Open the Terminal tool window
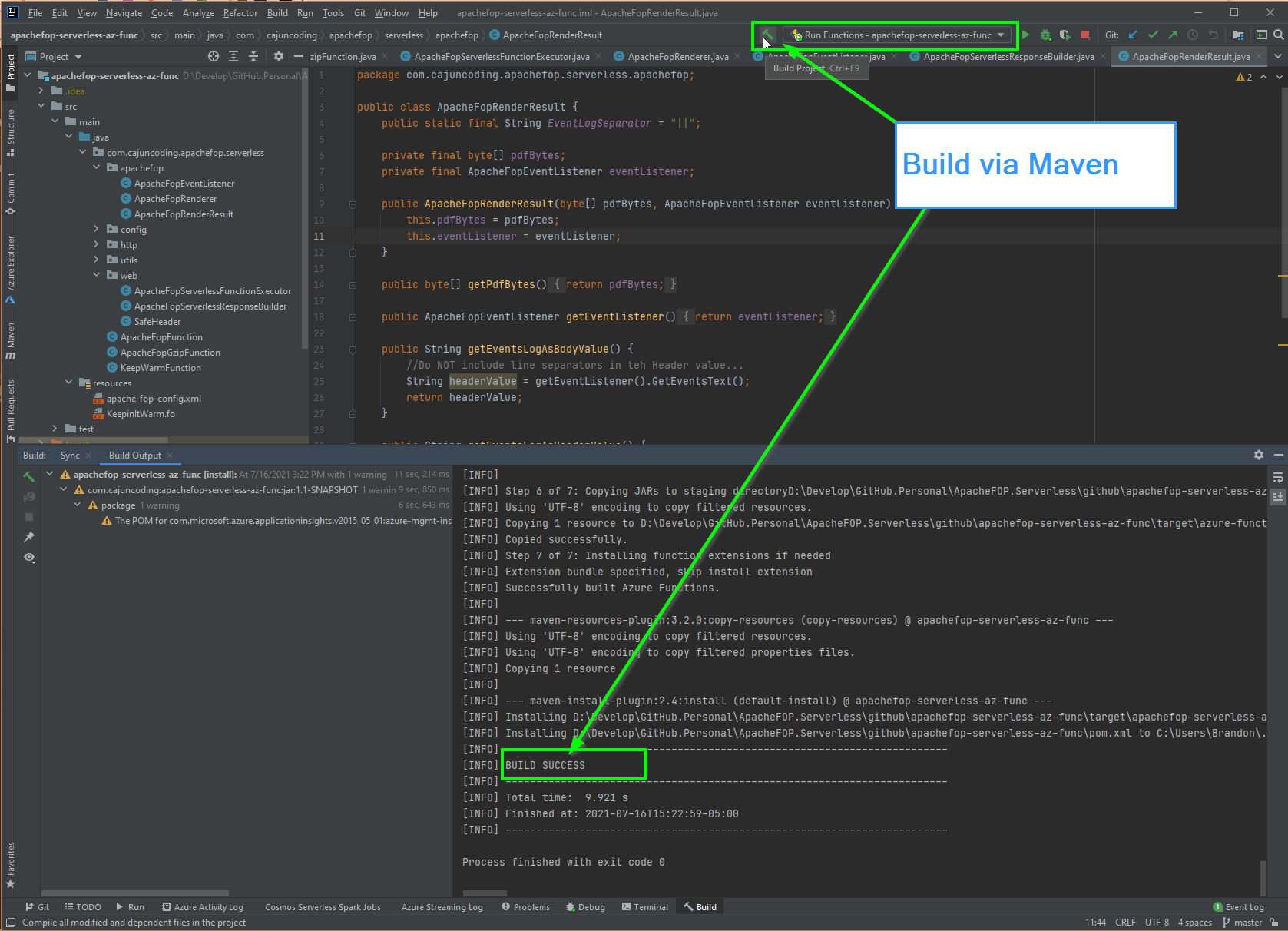Image resolution: width=1288 pixels, height=931 pixels. tap(645, 907)
